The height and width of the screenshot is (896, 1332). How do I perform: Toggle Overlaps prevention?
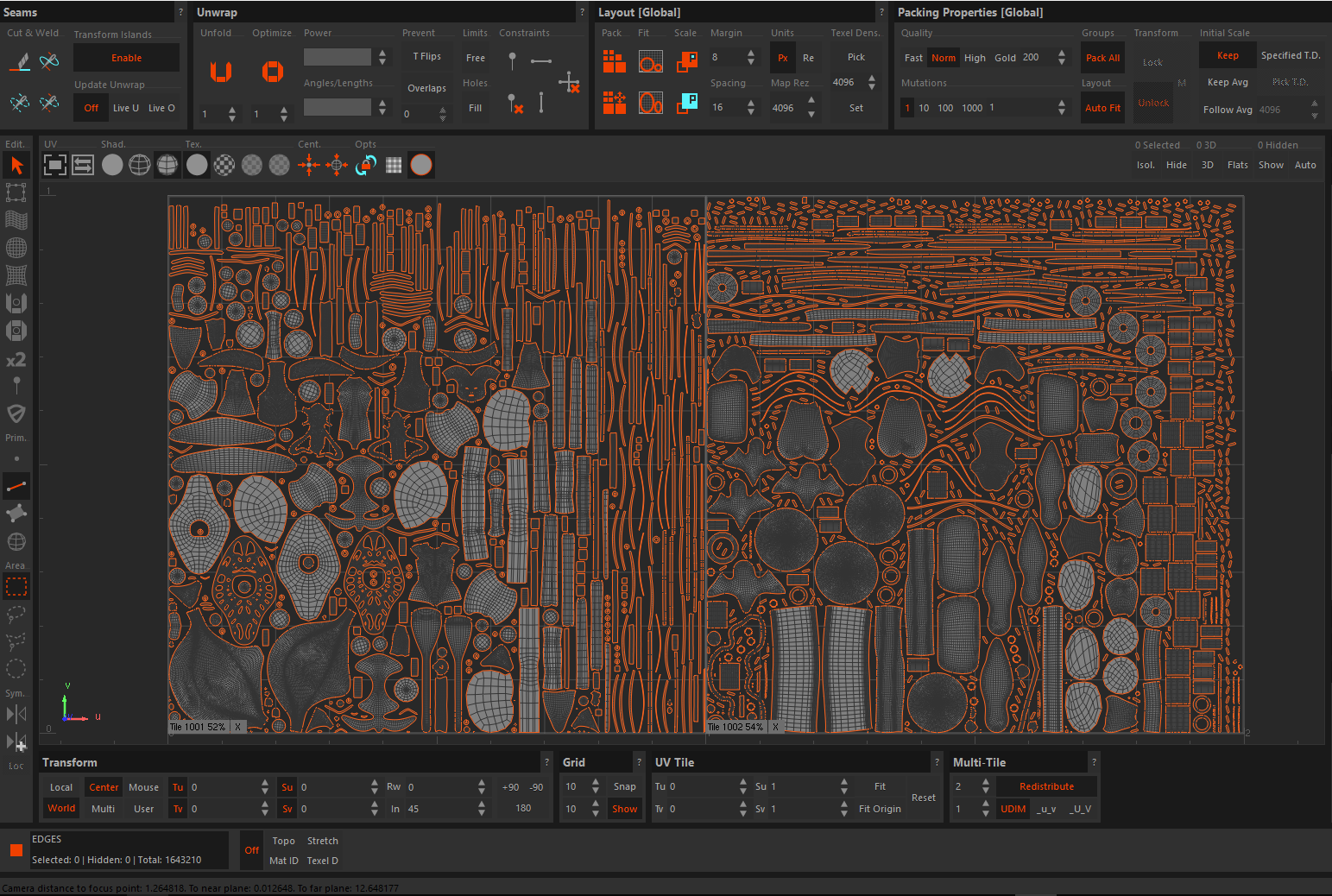426,88
